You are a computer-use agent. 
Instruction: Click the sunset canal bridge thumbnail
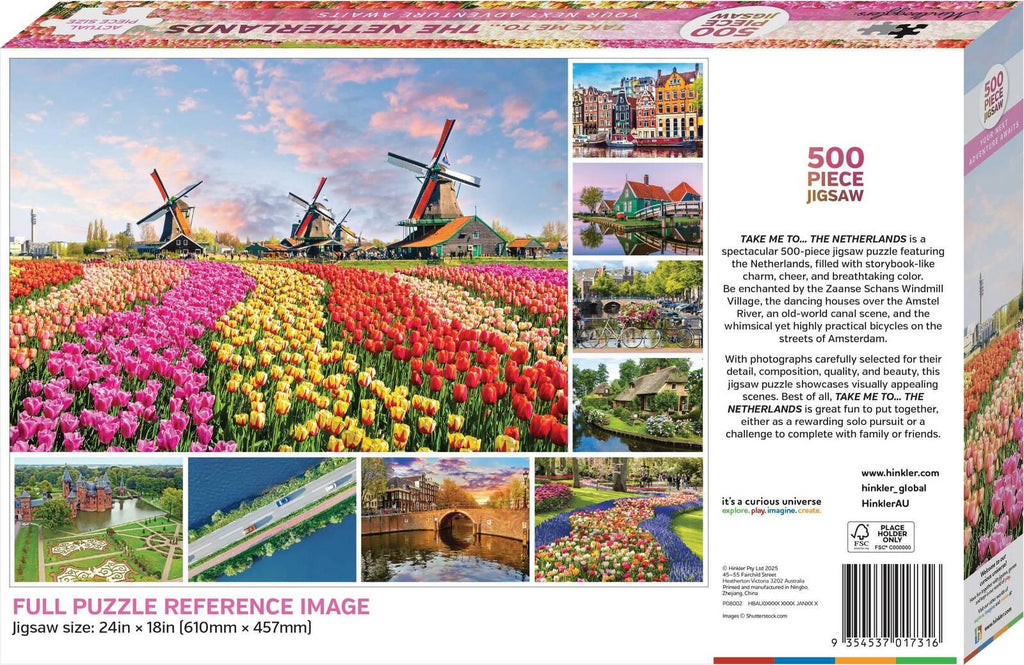445,518
